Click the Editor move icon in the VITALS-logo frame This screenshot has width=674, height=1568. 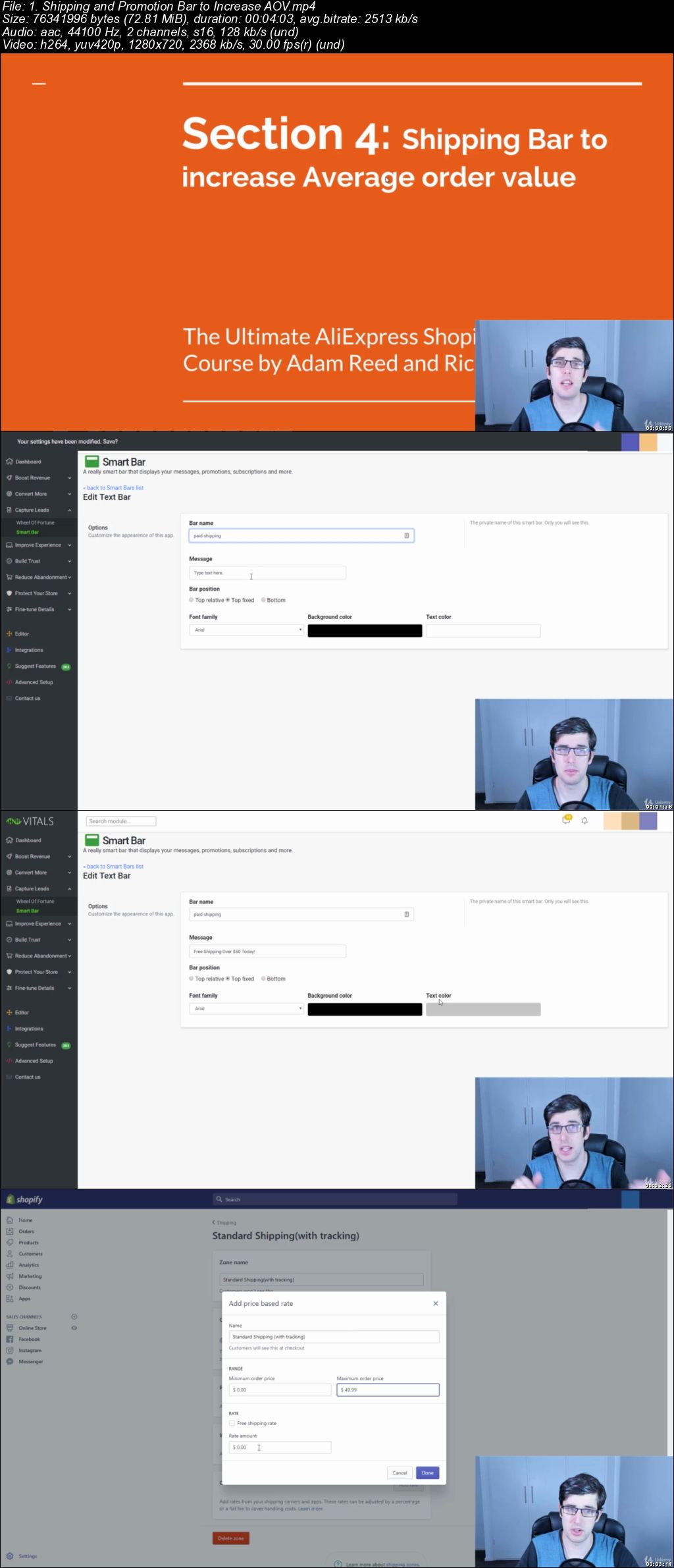pyautogui.click(x=9, y=1012)
